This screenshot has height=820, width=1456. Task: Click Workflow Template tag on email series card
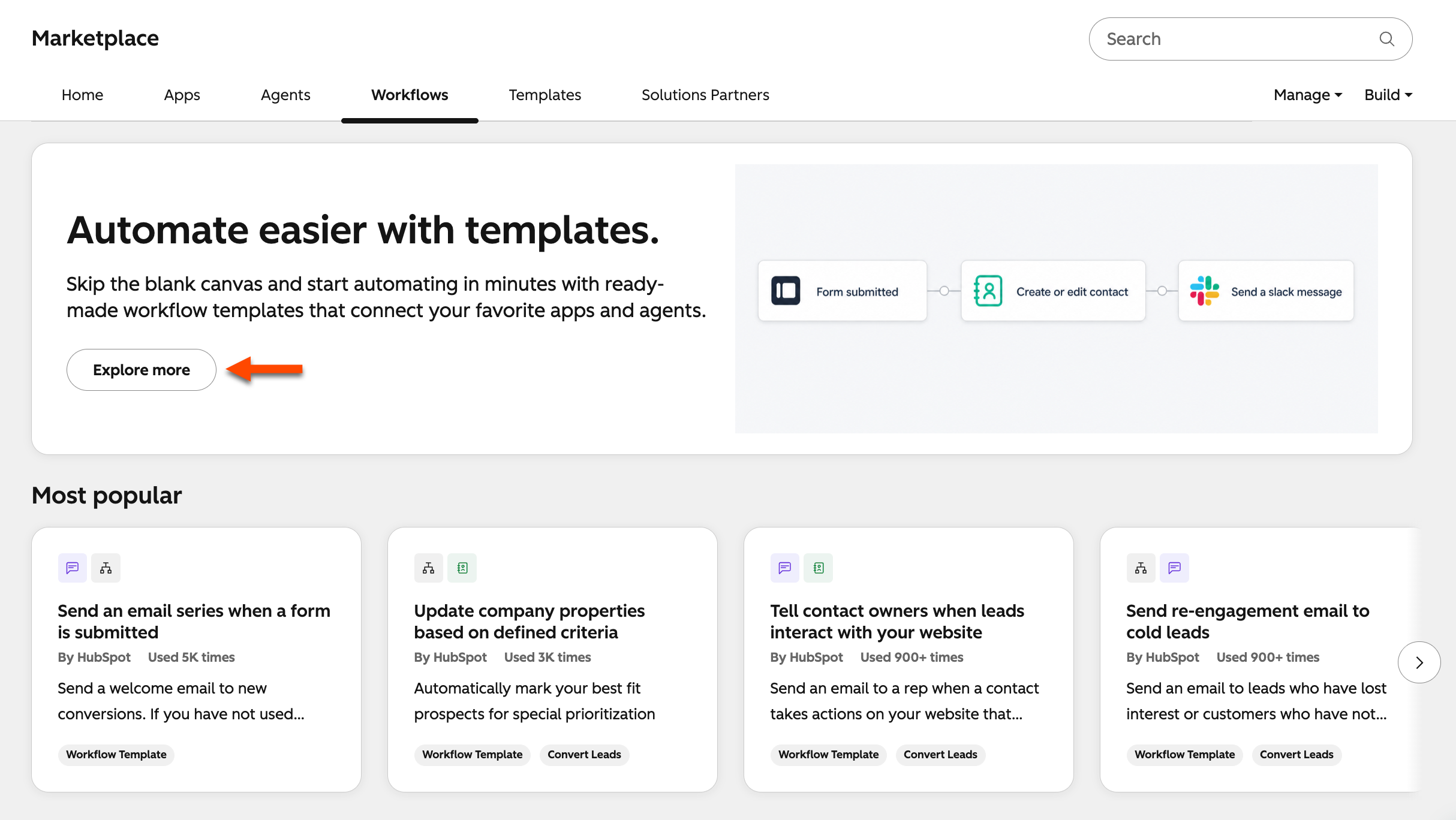tap(116, 755)
